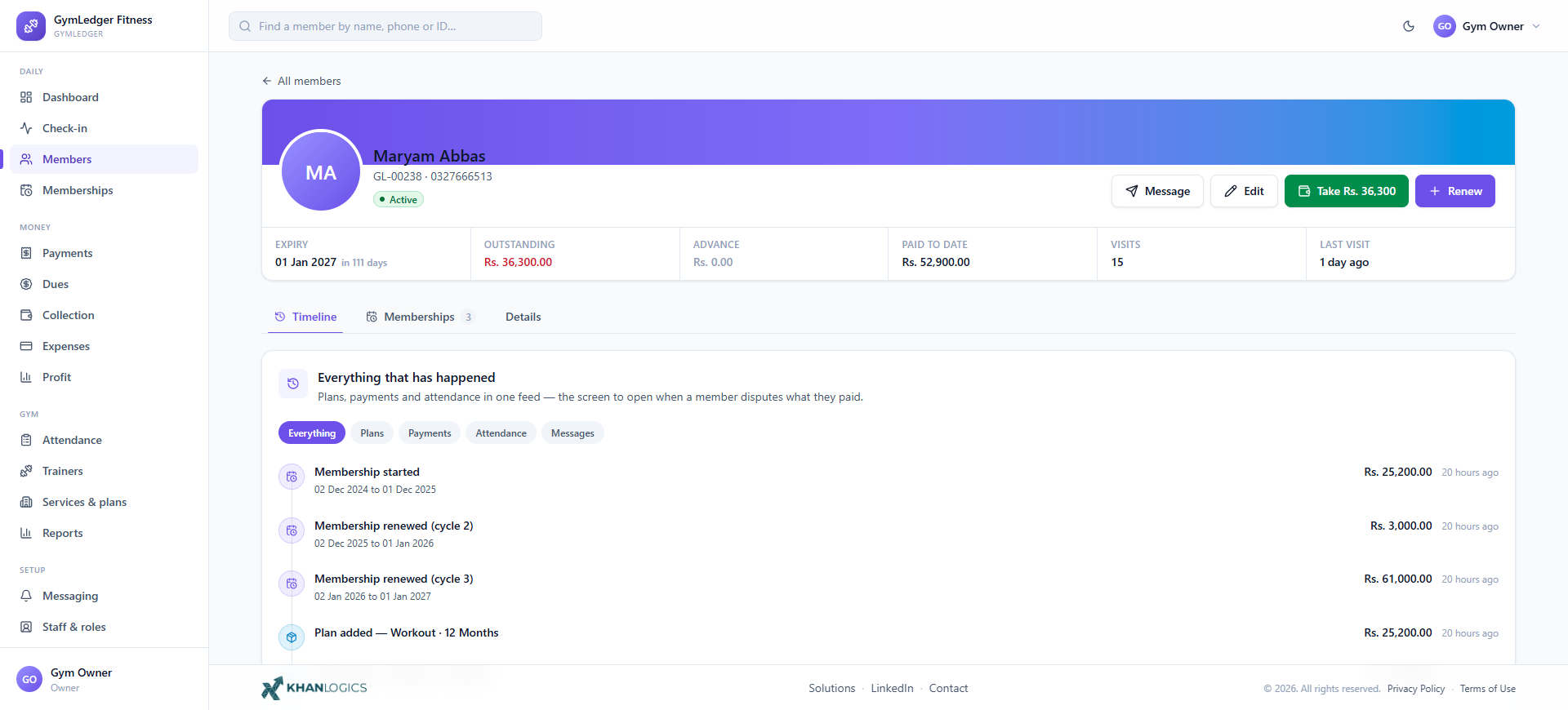The width and height of the screenshot is (1568, 710).
Task: Switch to the Timeline tab
Action: click(305, 317)
